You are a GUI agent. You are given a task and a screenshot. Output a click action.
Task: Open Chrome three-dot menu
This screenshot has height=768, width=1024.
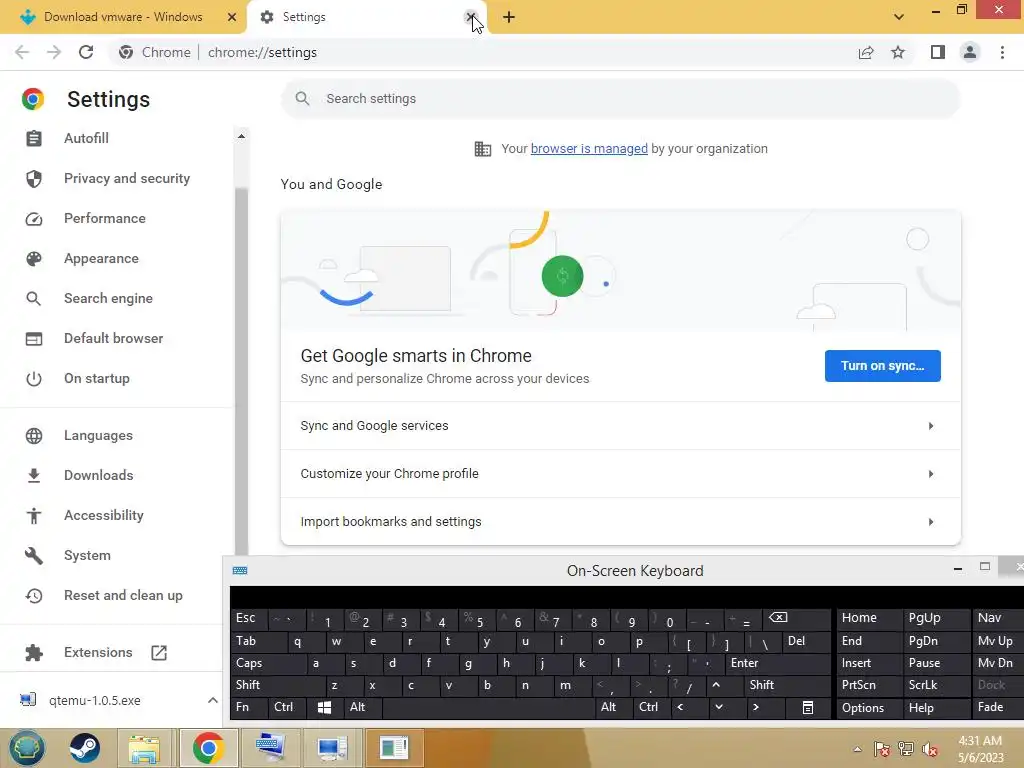click(1002, 52)
